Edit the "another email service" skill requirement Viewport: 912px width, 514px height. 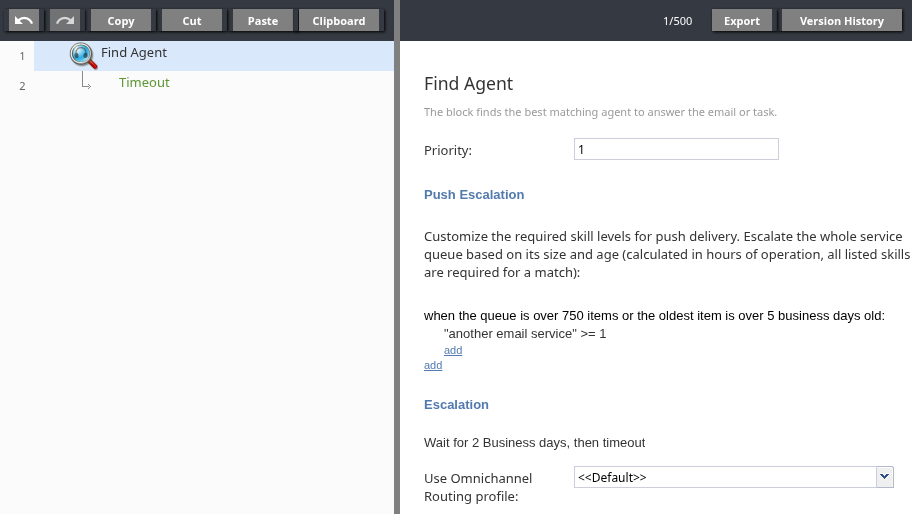pyautogui.click(x=525, y=333)
